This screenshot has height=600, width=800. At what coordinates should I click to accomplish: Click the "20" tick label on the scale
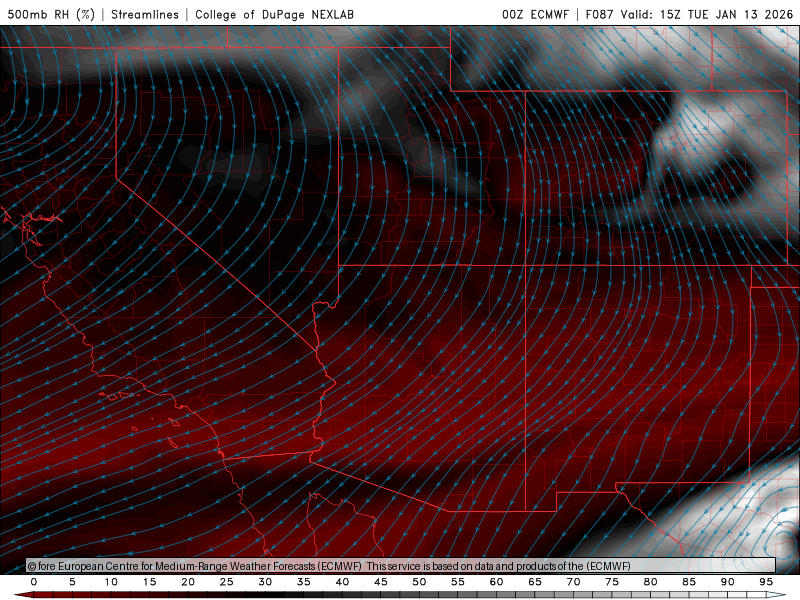(188, 582)
